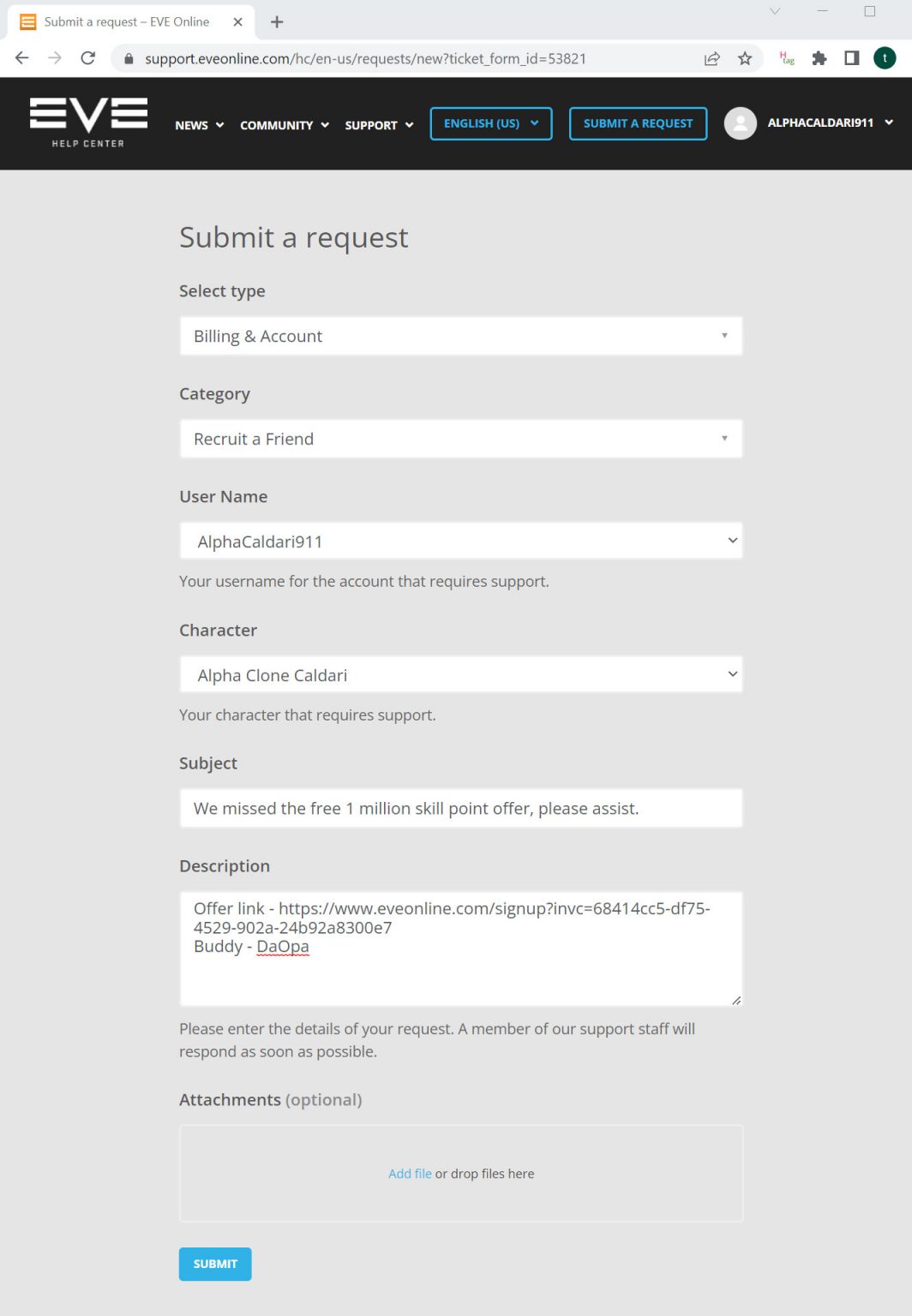Click the Submit a Request header button

(x=638, y=123)
